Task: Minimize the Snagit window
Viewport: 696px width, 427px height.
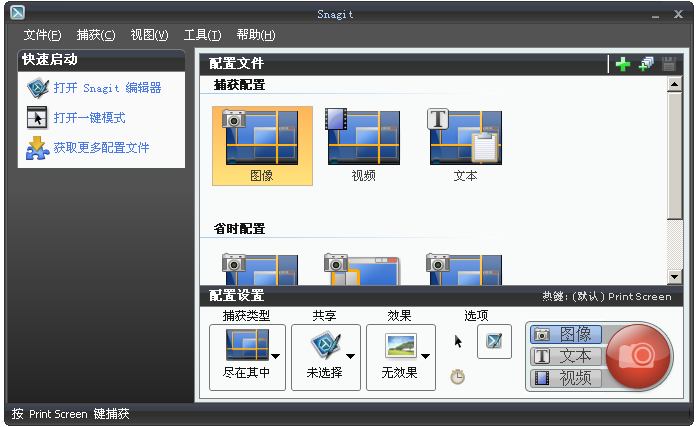Action: 656,15
